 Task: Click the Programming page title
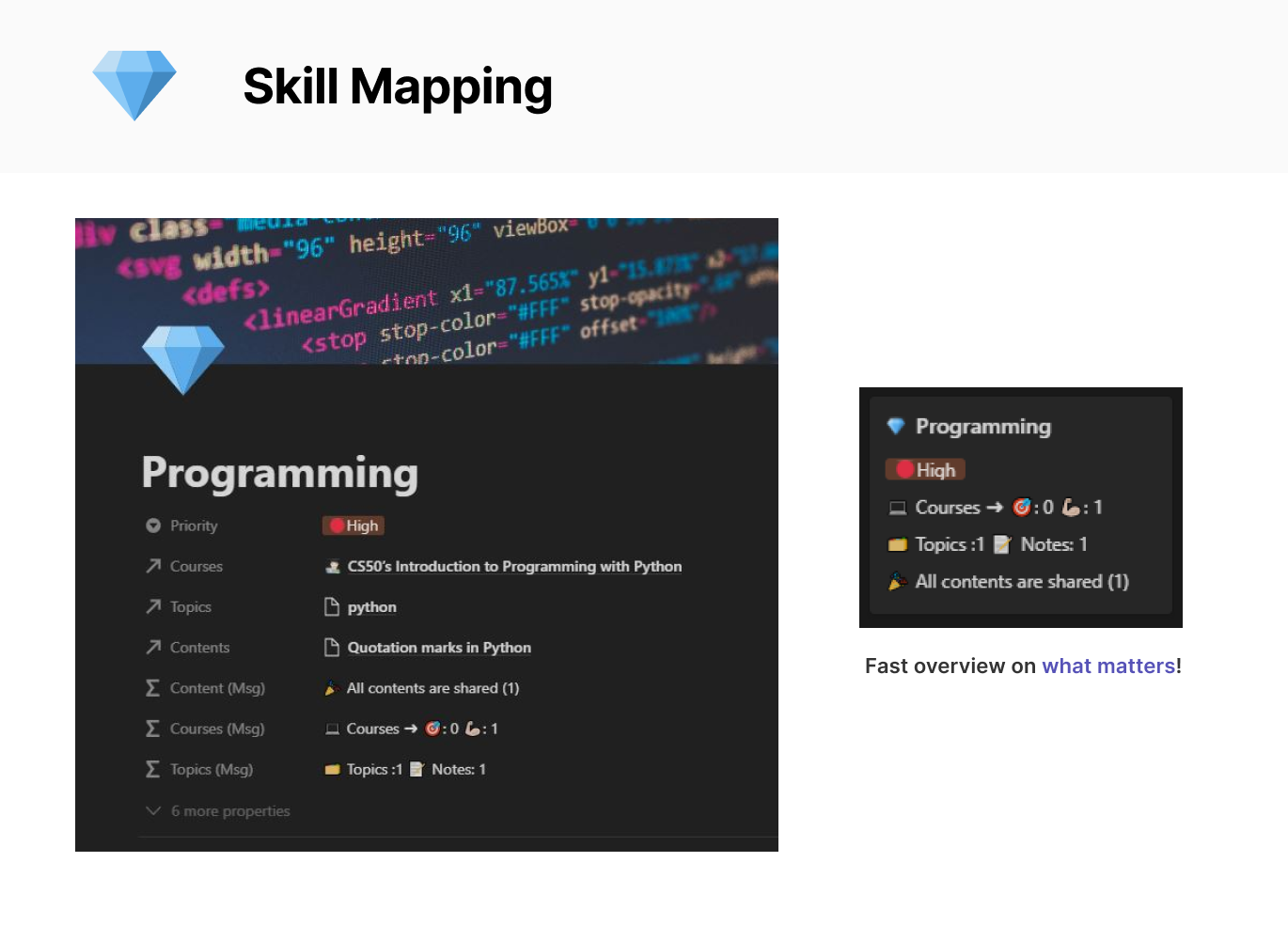(x=280, y=473)
